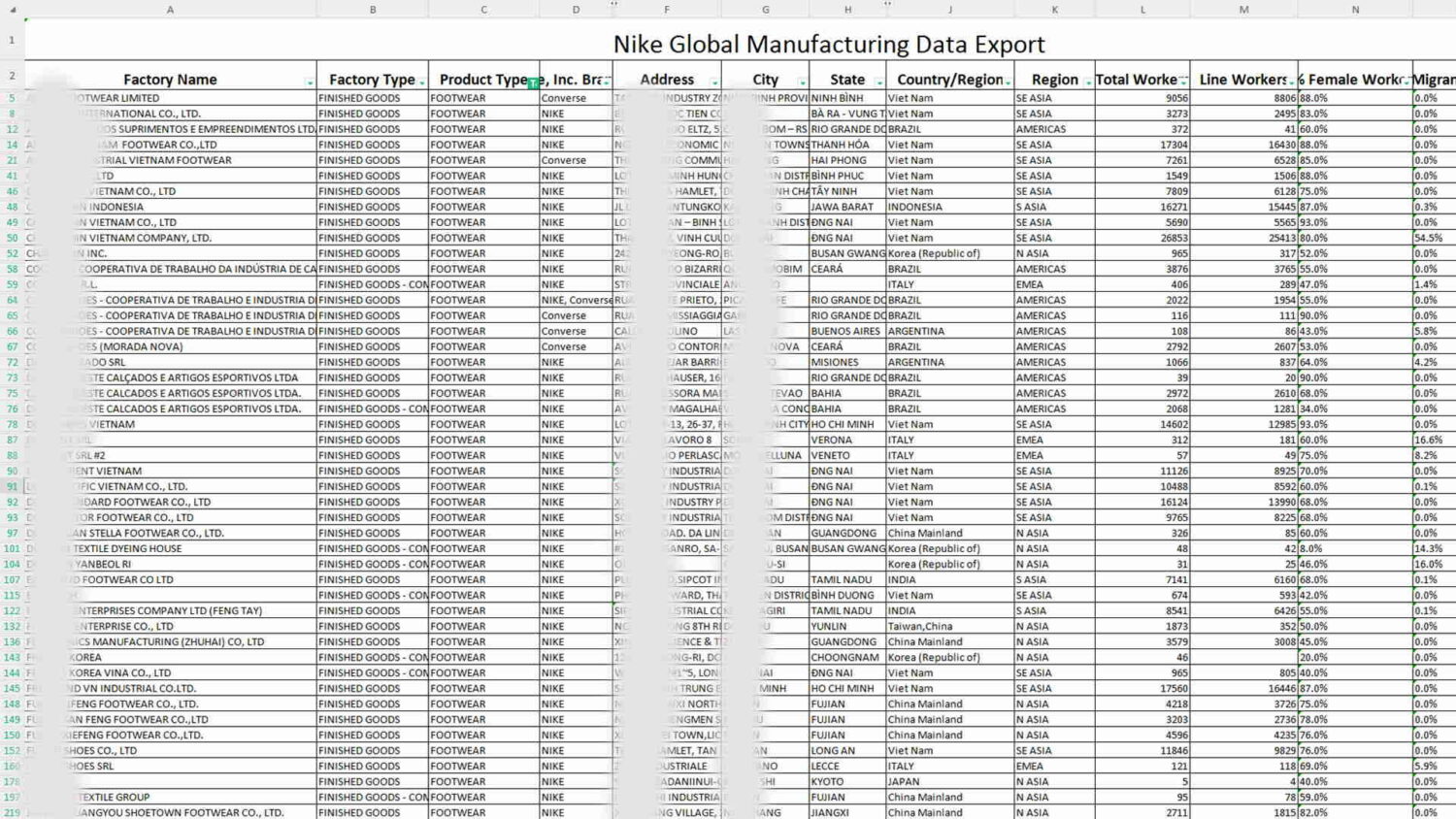This screenshot has height=819, width=1456.
Task: Select column G header
Action: pos(766,10)
